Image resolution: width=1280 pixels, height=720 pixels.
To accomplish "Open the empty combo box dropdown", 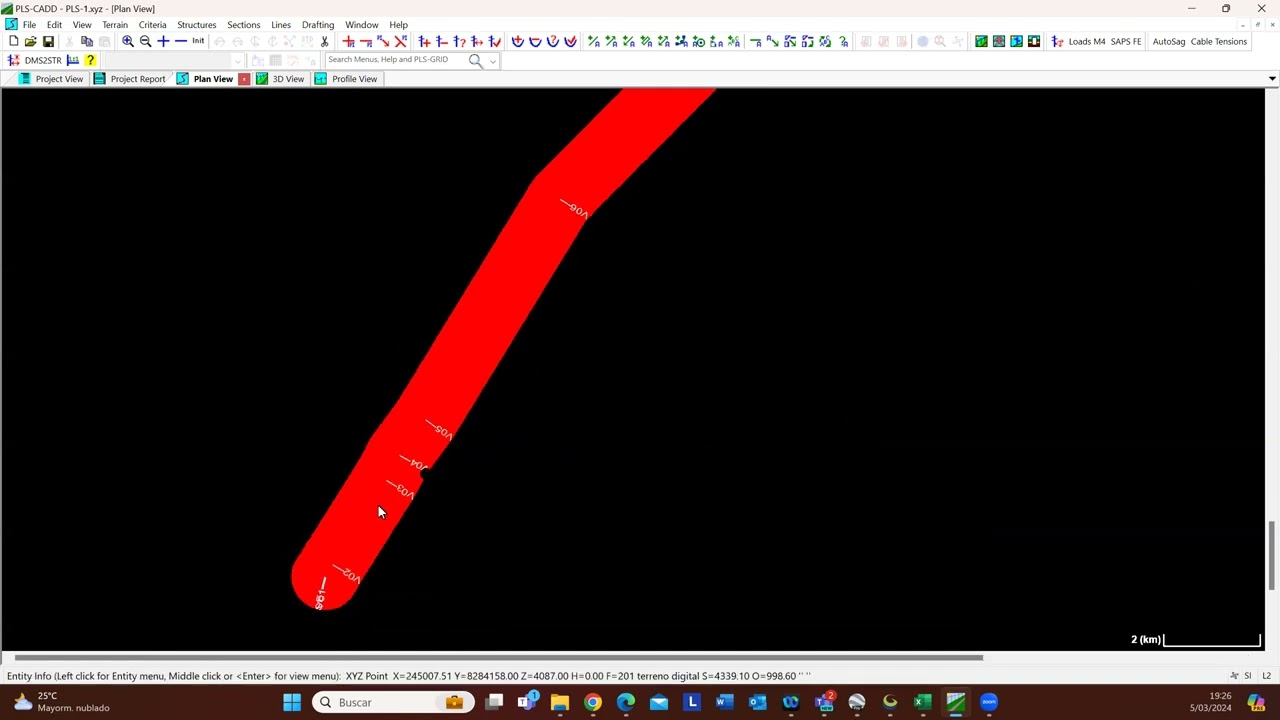I will (x=237, y=61).
